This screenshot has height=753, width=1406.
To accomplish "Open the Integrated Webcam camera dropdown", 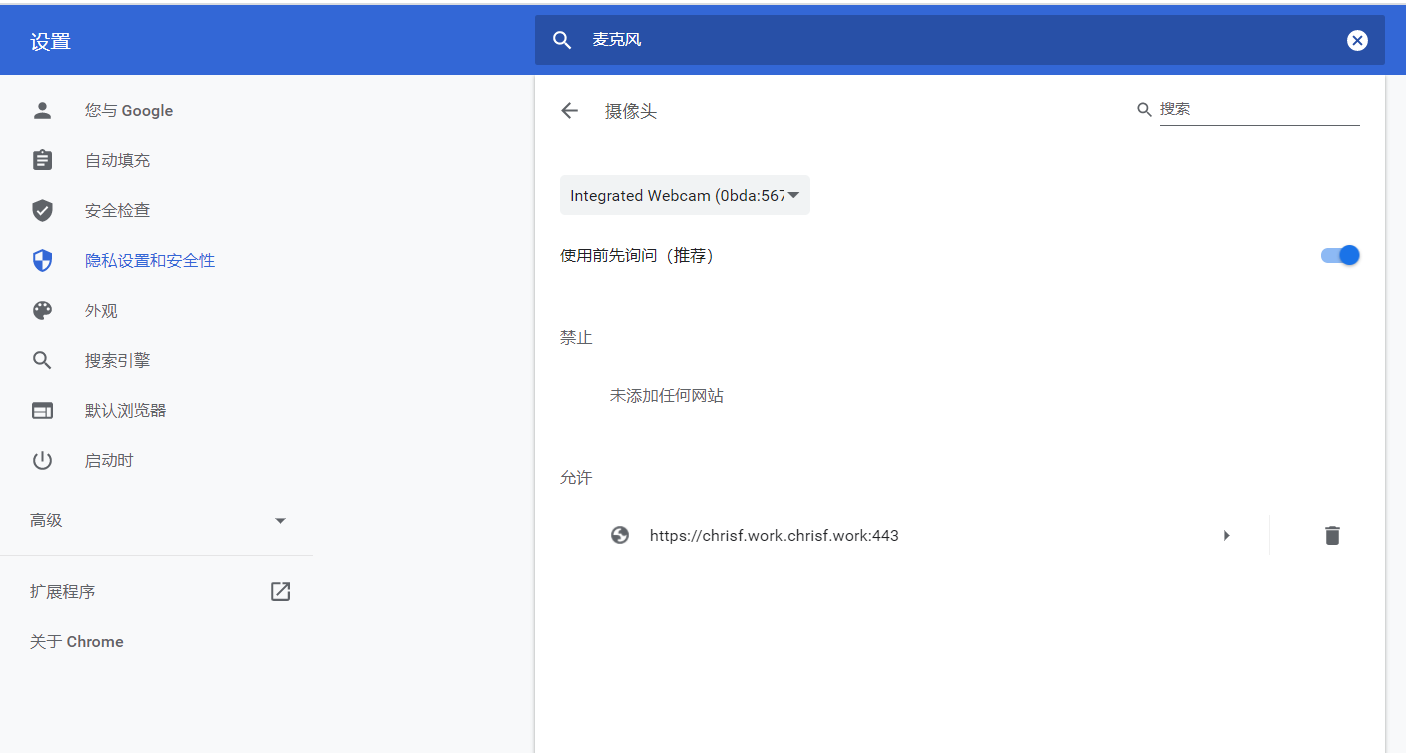I will click(x=684, y=195).
